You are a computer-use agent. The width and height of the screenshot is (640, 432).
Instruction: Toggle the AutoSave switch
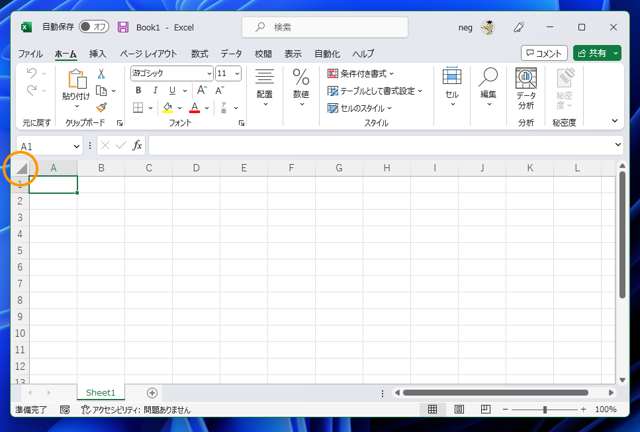94,27
